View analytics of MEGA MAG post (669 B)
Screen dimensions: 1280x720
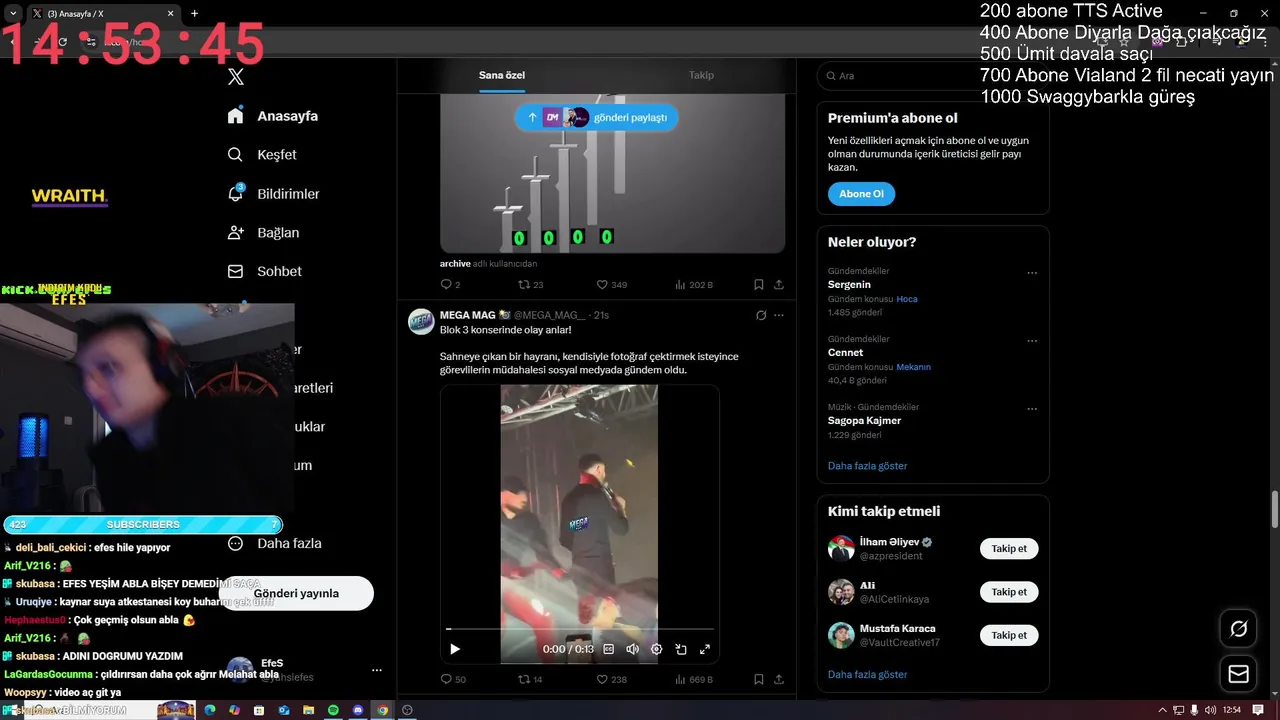point(694,679)
